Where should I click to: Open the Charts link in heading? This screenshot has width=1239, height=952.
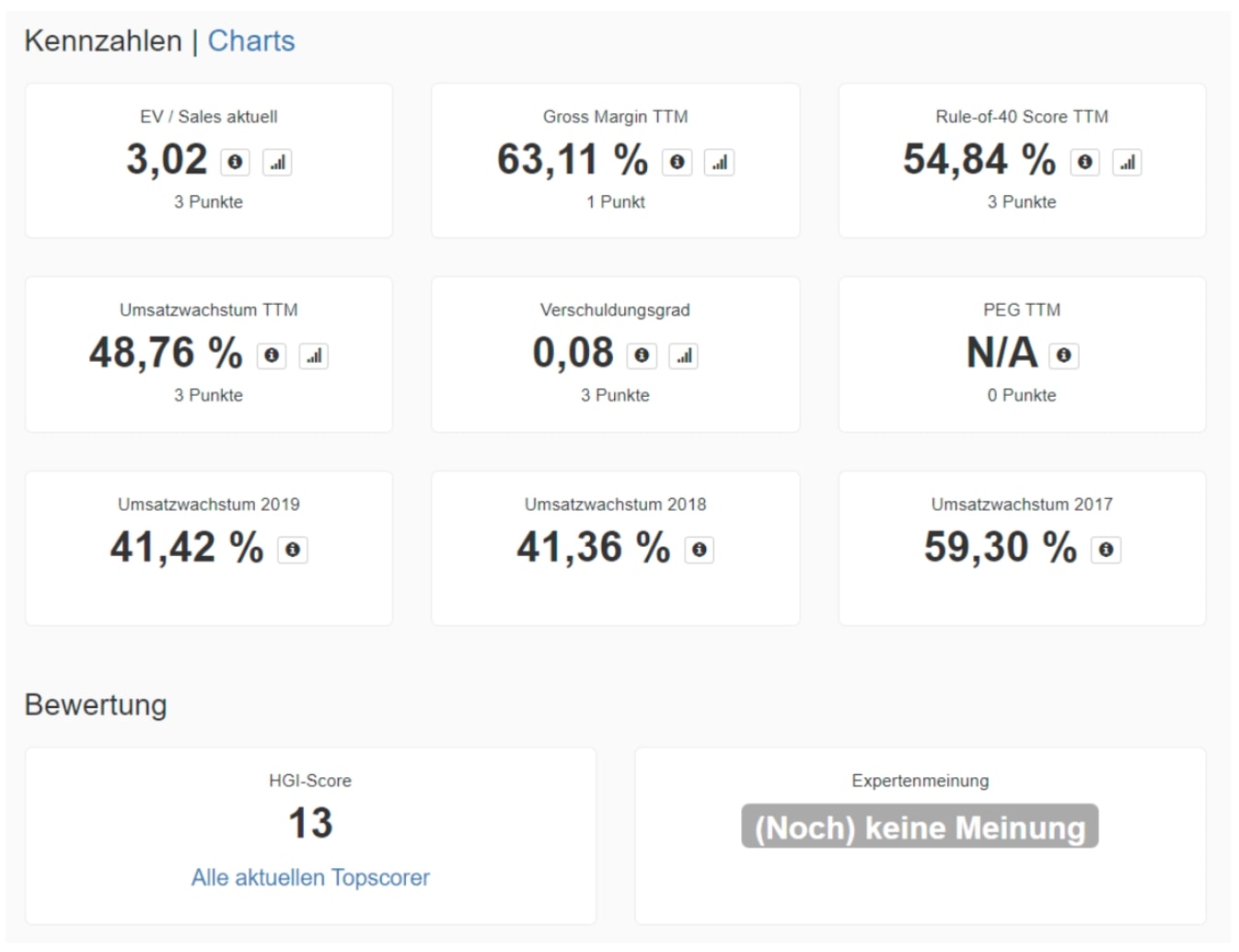click(251, 41)
